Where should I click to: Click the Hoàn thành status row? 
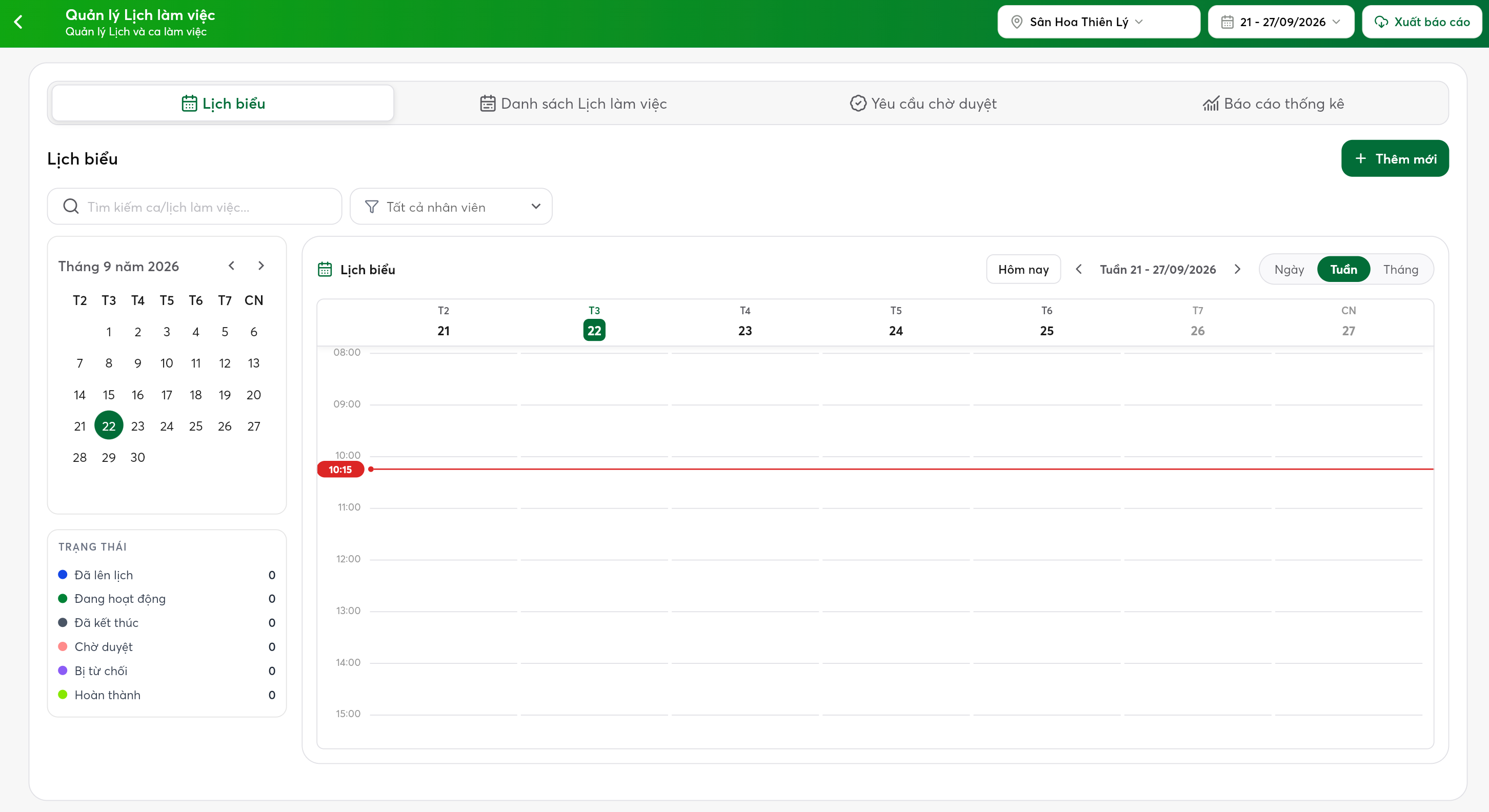tap(167, 695)
